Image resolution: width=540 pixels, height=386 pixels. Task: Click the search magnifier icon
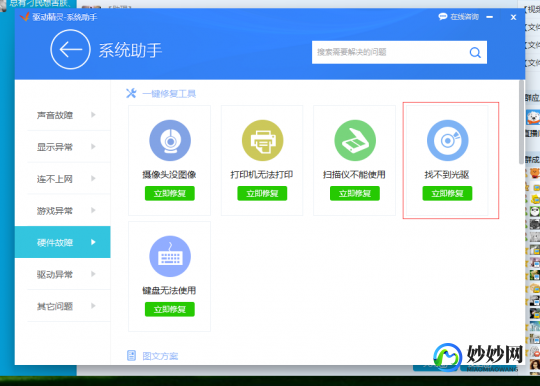(x=475, y=52)
